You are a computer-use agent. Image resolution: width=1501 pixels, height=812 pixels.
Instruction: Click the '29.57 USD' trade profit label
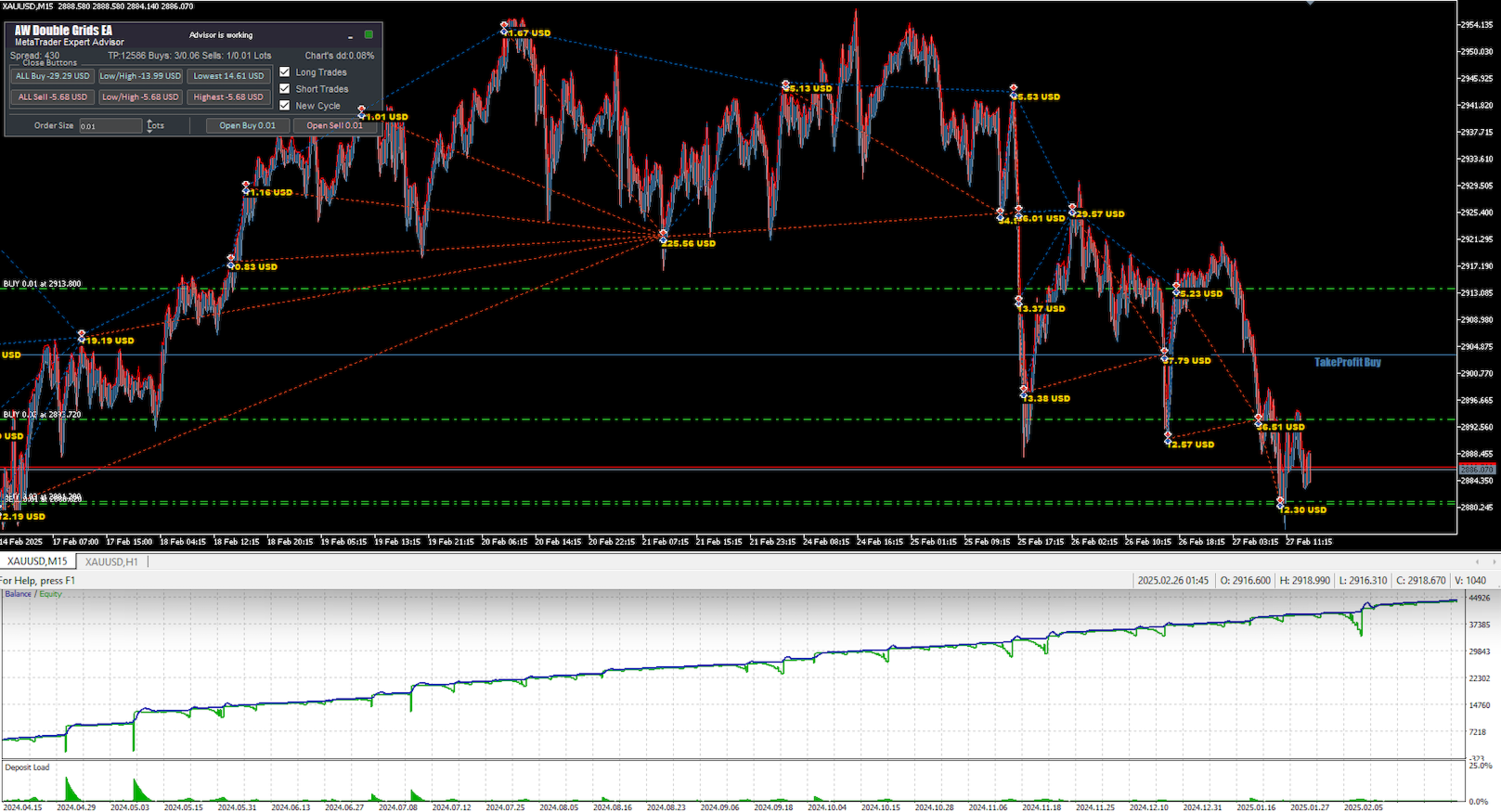point(1100,213)
